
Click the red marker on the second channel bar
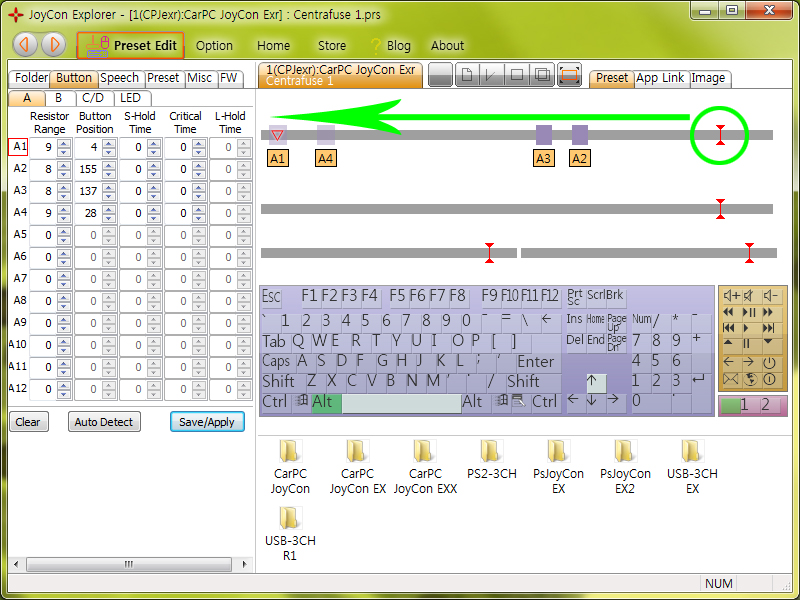click(x=720, y=209)
